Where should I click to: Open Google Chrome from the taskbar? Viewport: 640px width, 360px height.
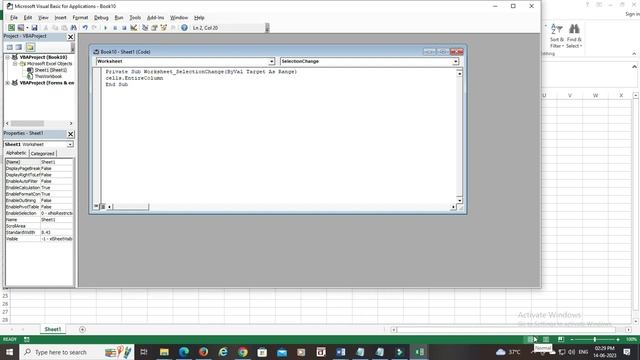pyautogui.click(x=243, y=352)
